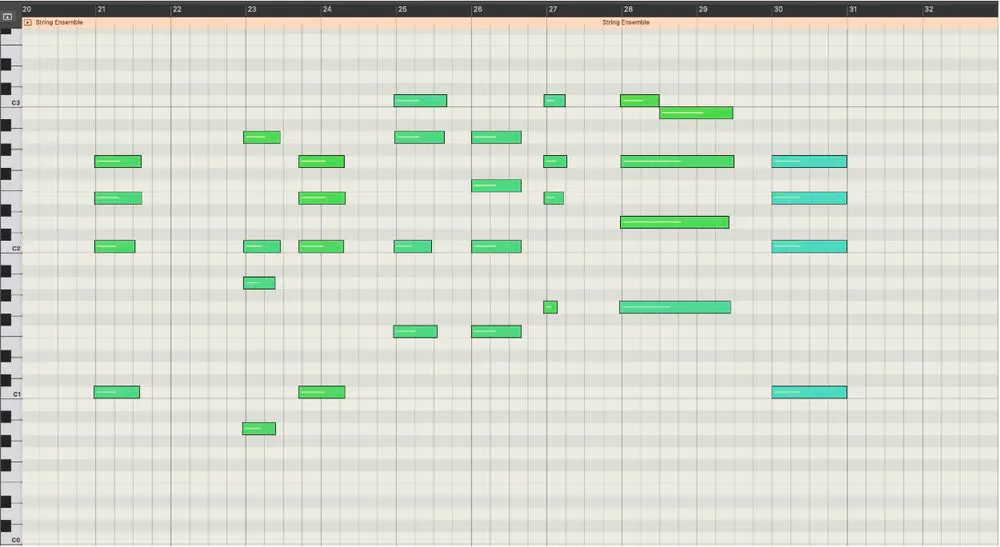Select the B2 note starting mid bar 28
Viewport: 1000px width, 547px height.
(696, 113)
